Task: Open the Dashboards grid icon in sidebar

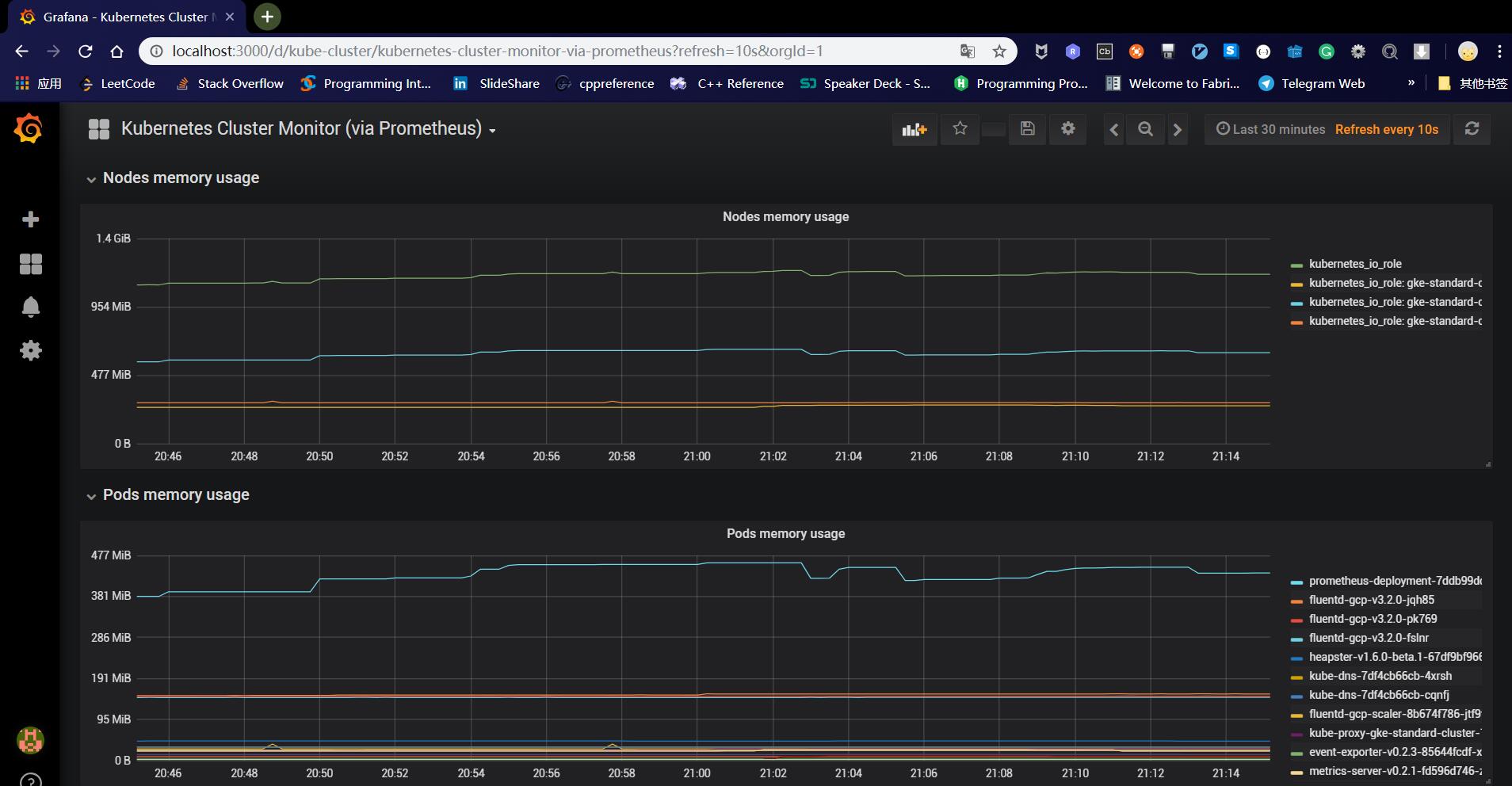Action: pyautogui.click(x=30, y=264)
